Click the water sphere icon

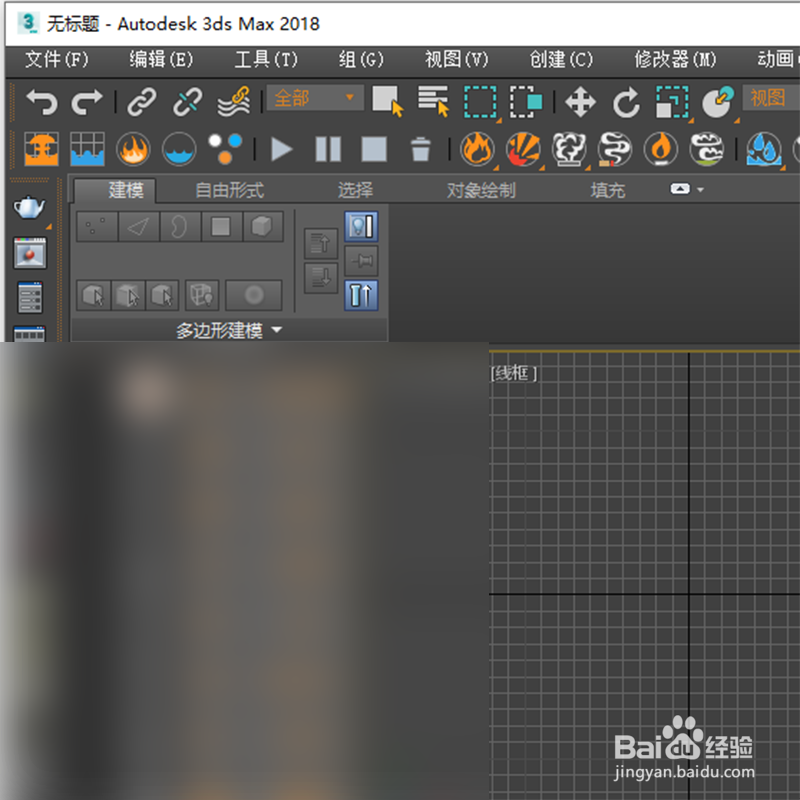point(179,149)
